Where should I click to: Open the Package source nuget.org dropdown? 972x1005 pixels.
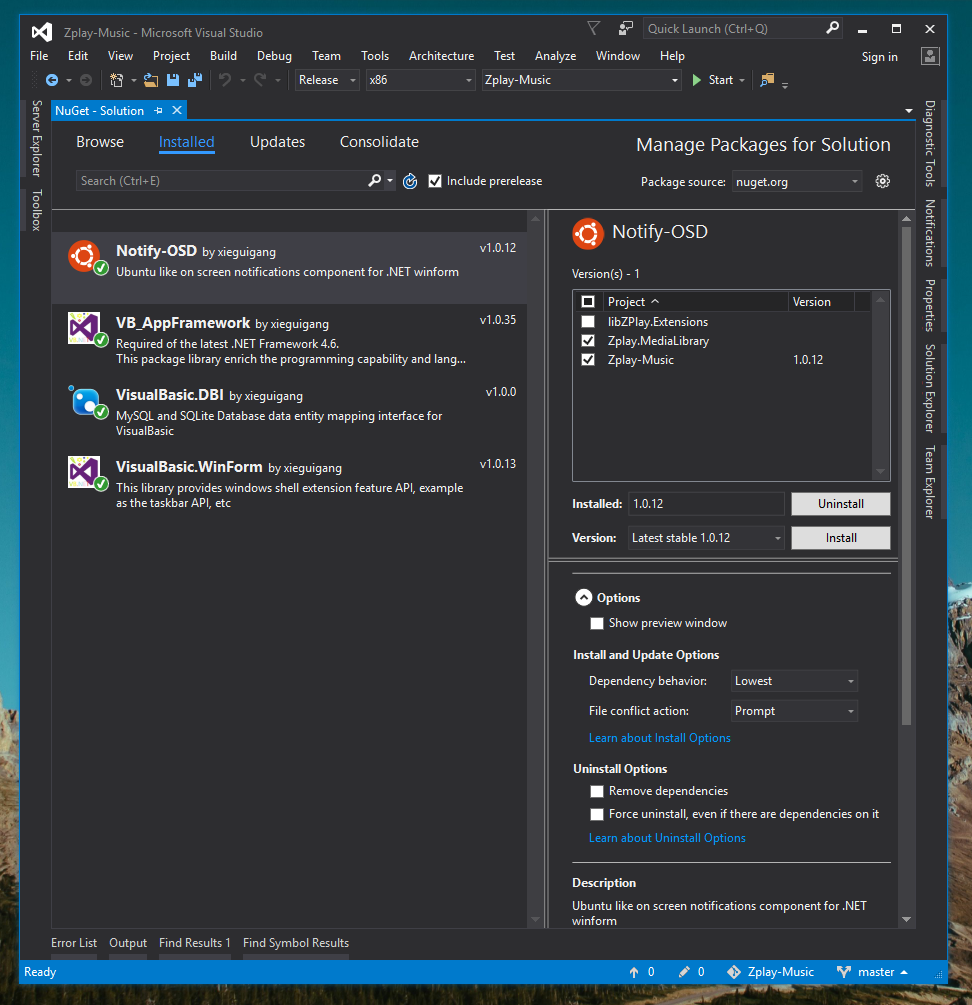[x=796, y=181]
